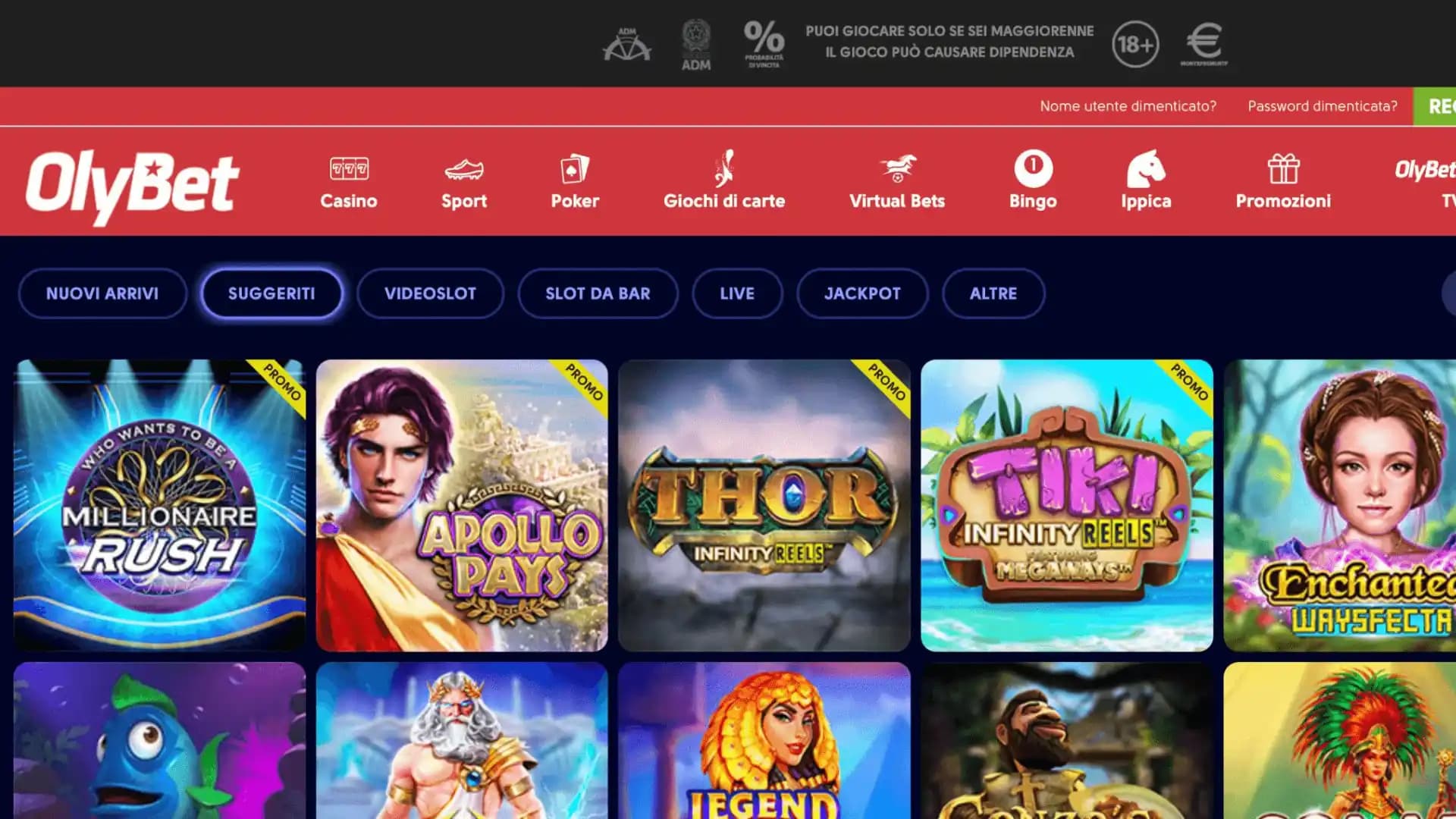This screenshot has width=1456, height=819.
Task: Click the Nome utente dimenticato link
Action: point(1128,106)
